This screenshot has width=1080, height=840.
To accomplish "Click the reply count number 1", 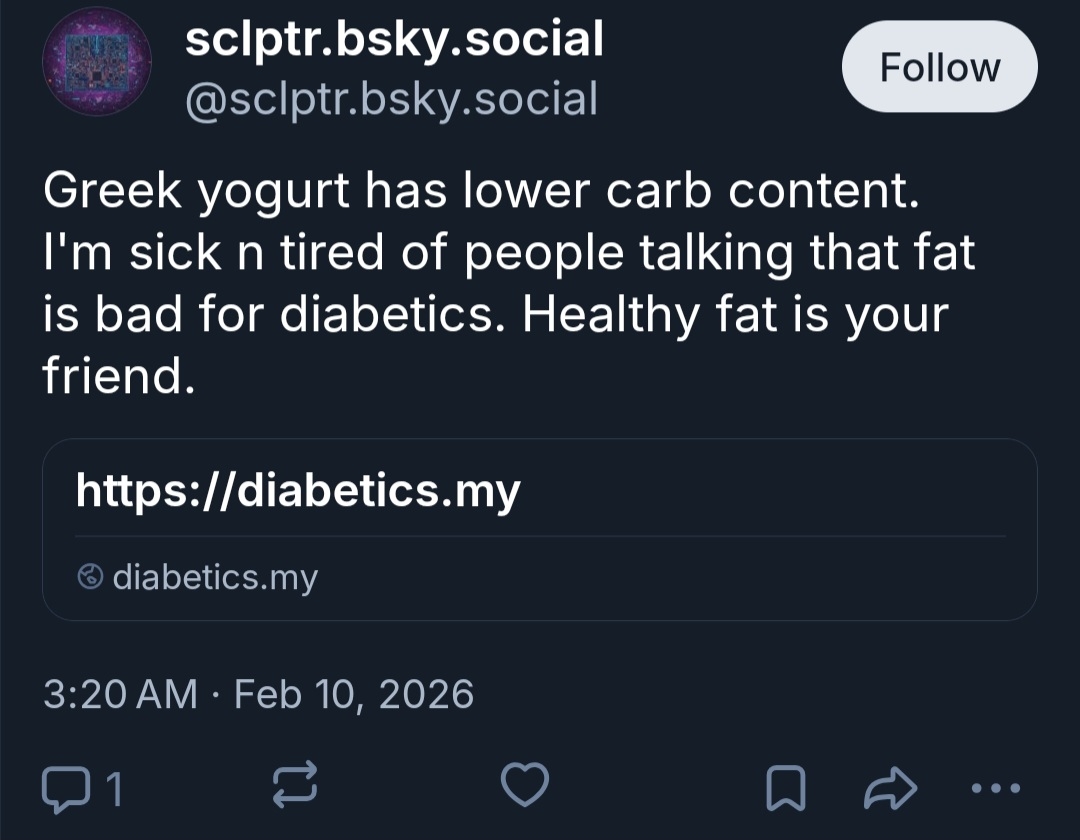I will [114, 789].
